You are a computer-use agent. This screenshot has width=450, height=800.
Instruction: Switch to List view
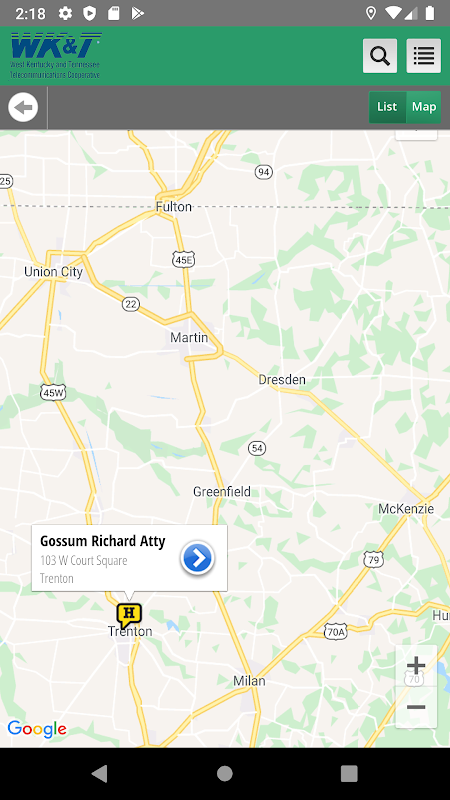pyautogui.click(x=387, y=107)
